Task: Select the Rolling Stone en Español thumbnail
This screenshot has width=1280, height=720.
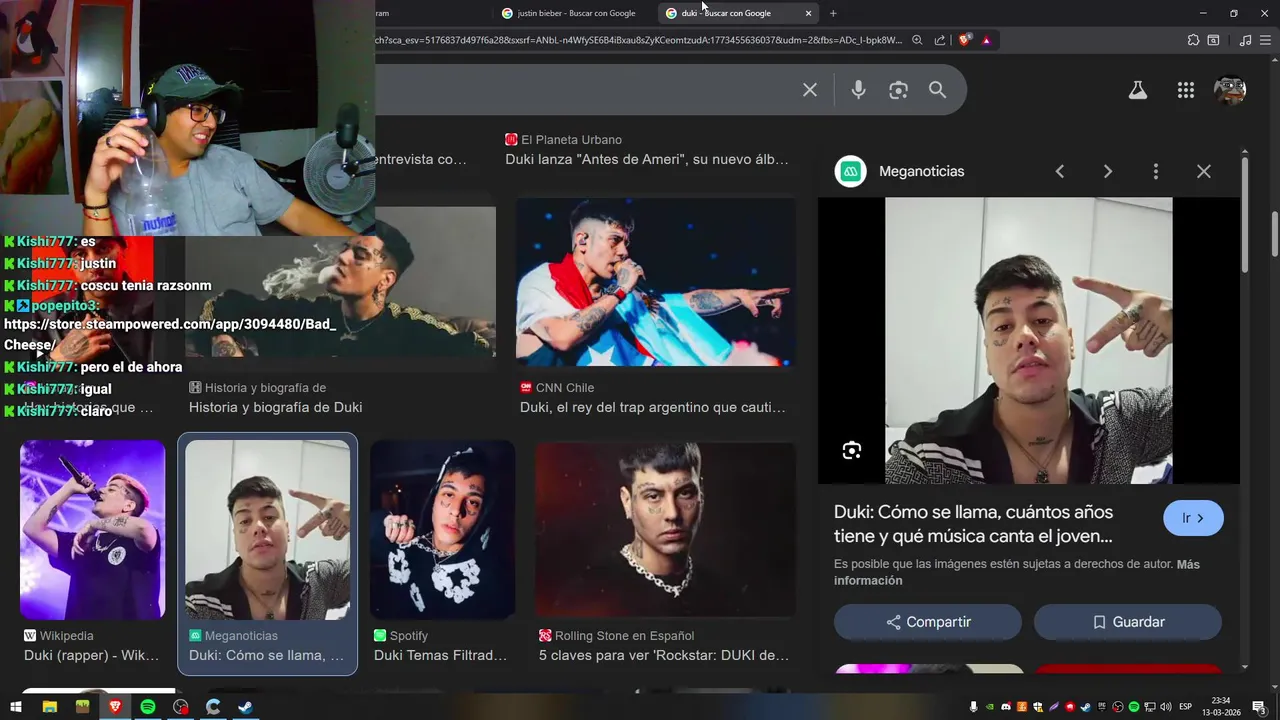Action: click(665, 530)
